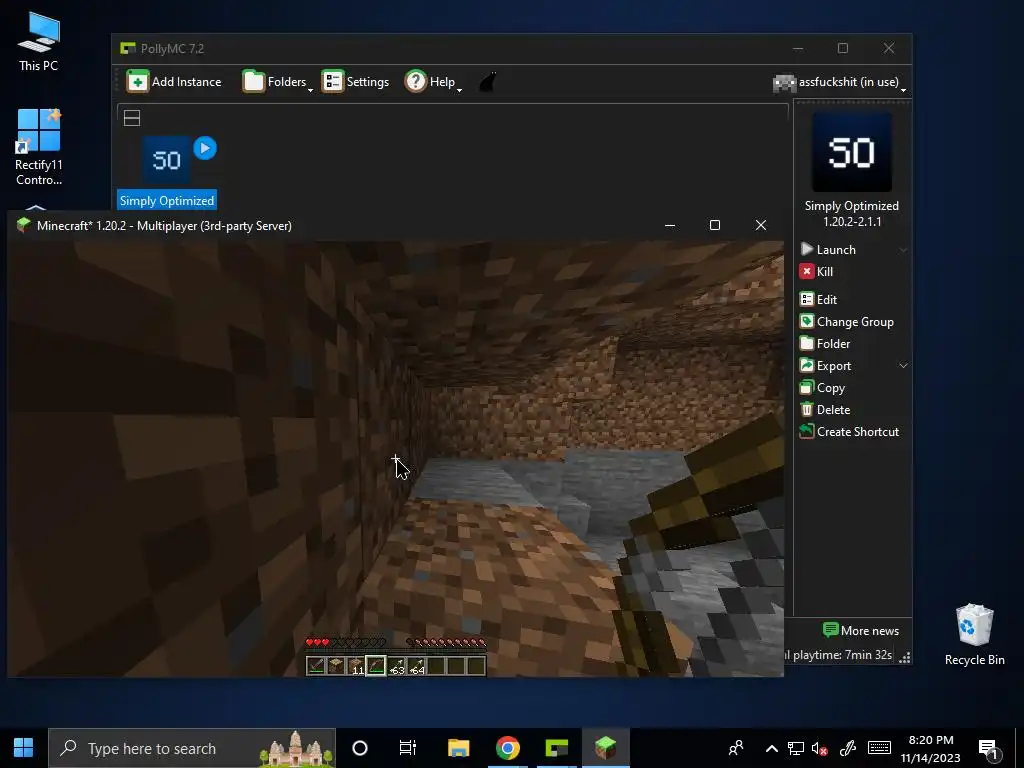Open the Folders dropdown in PollyMC
1024x768 pixels.
(x=277, y=82)
